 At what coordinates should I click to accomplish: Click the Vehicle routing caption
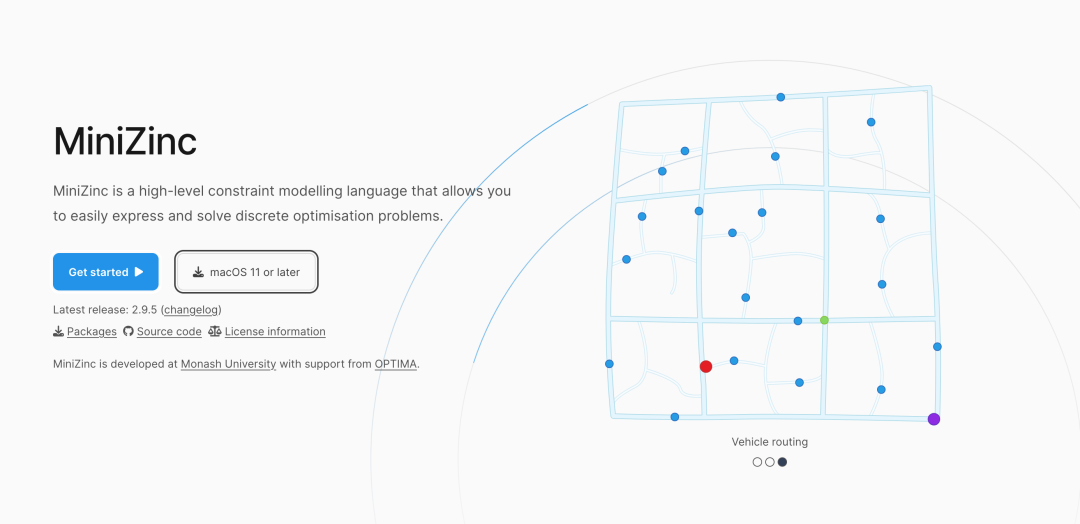click(x=769, y=442)
